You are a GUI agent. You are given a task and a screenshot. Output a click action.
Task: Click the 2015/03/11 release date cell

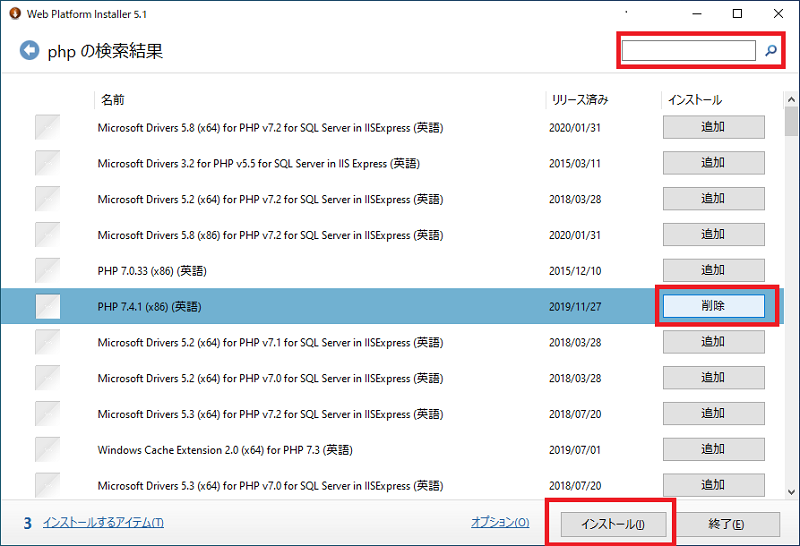coord(575,163)
